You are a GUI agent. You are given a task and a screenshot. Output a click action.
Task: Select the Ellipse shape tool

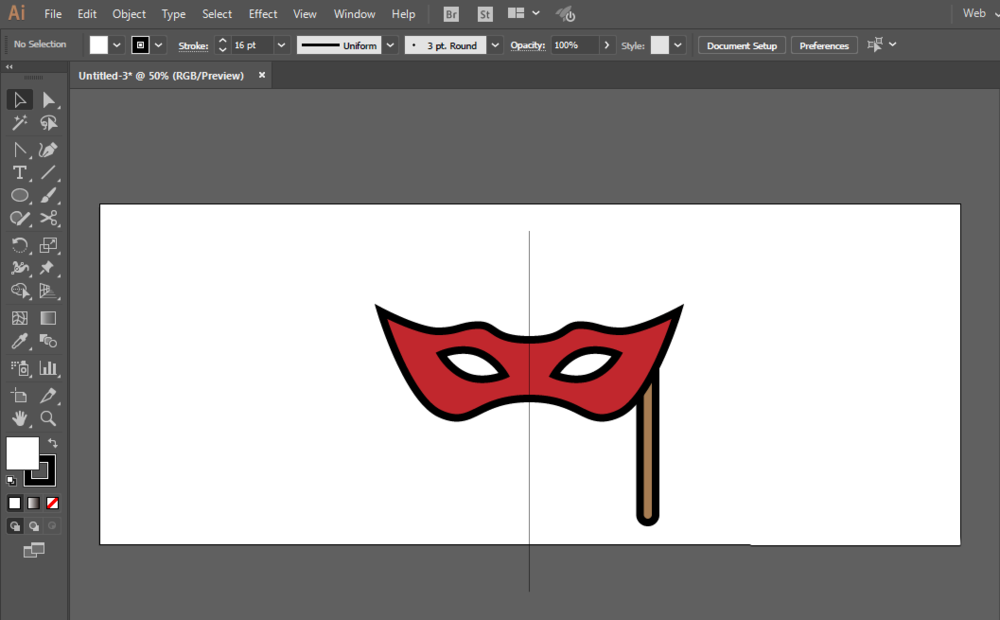[20, 196]
